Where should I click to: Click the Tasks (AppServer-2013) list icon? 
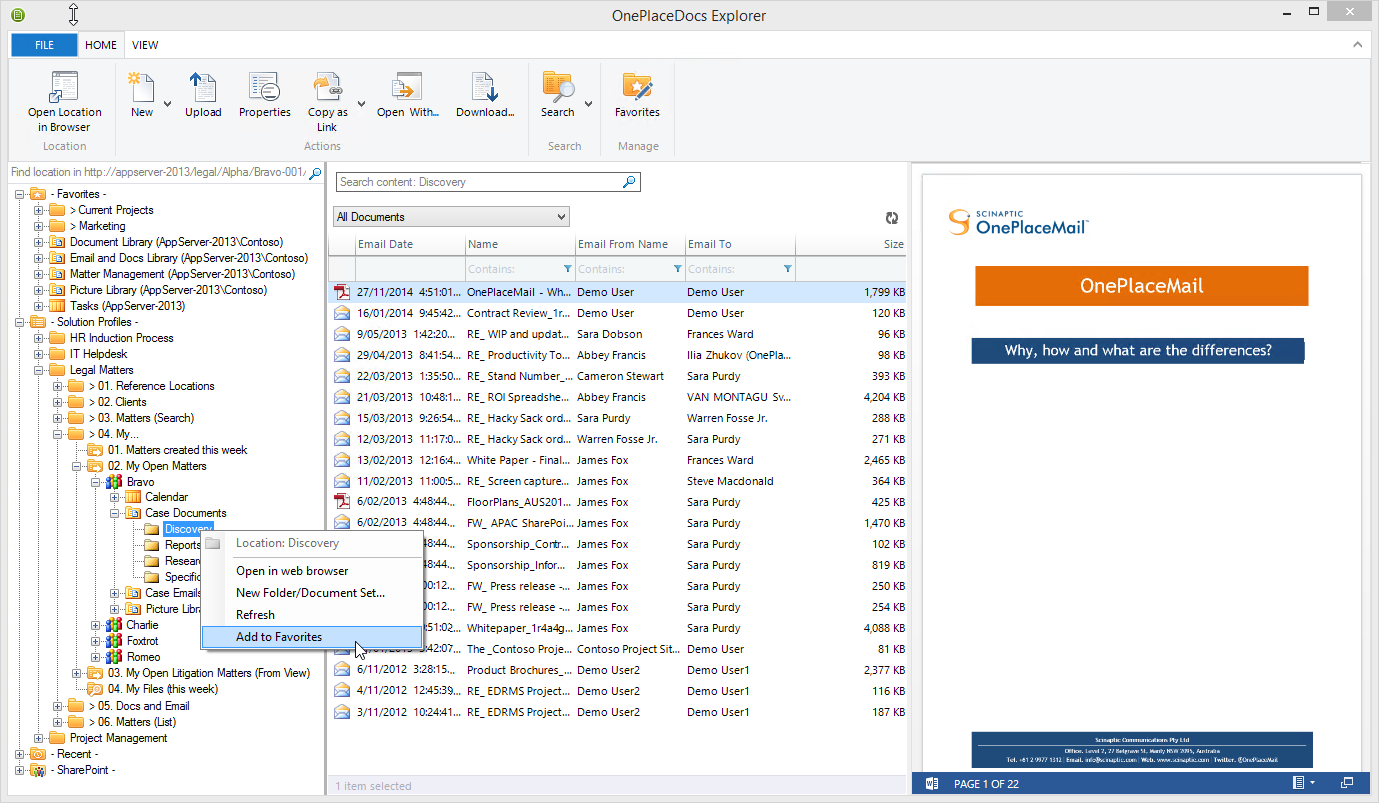coord(57,306)
